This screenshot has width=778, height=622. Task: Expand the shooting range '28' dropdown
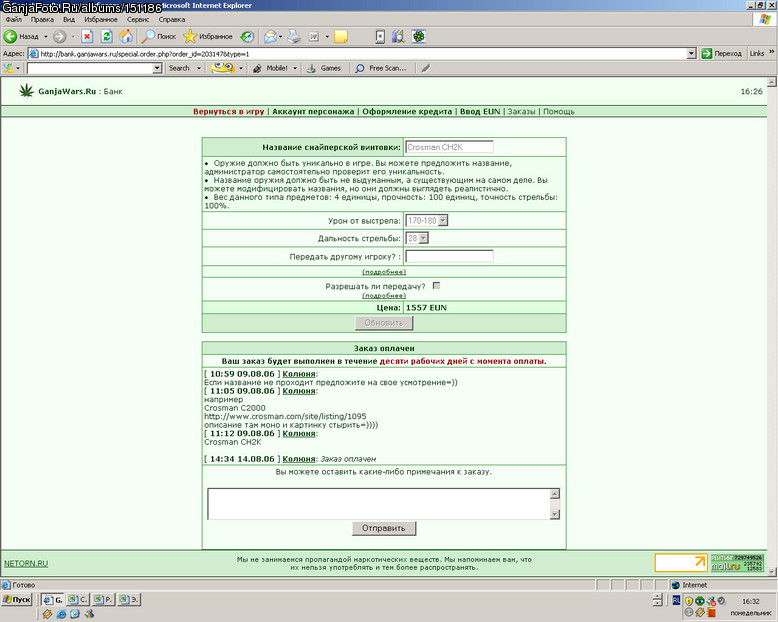click(x=423, y=238)
